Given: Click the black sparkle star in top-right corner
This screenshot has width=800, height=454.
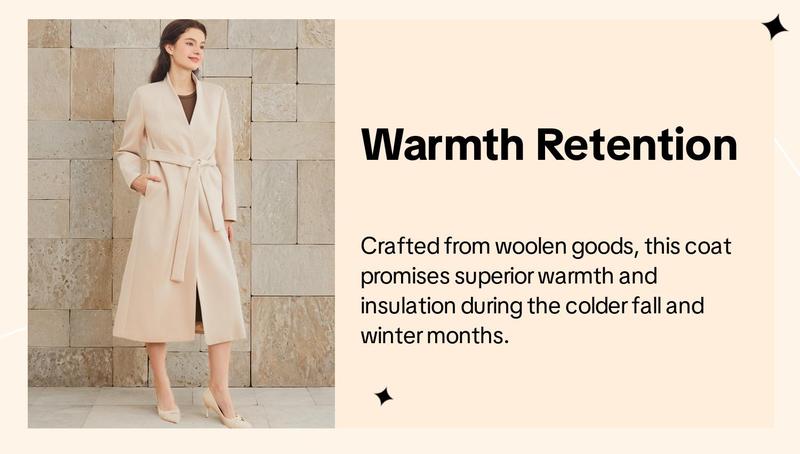Looking at the screenshot, I should [x=775, y=27].
